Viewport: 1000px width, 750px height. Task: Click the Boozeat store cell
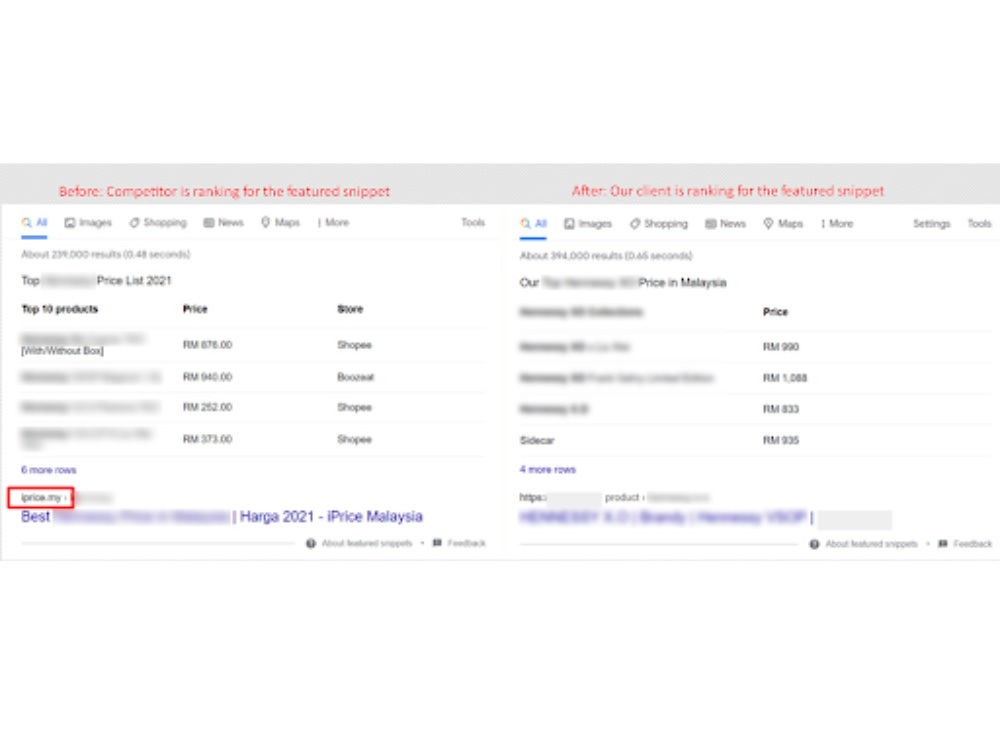tap(355, 377)
